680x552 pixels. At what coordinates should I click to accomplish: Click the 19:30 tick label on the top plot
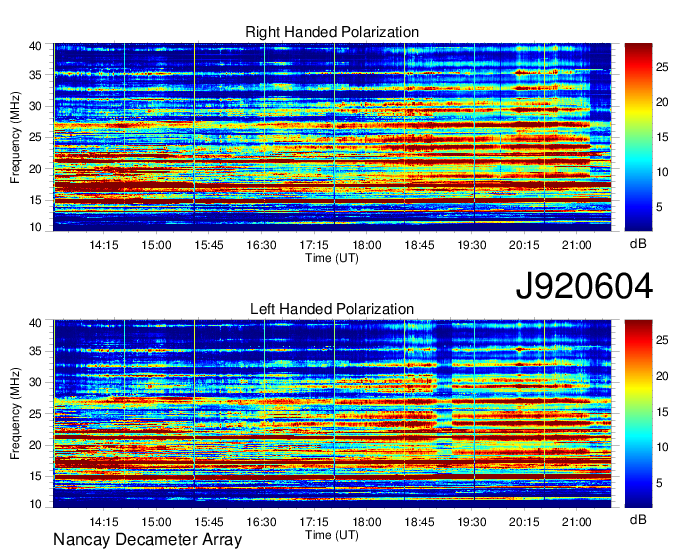click(472, 245)
